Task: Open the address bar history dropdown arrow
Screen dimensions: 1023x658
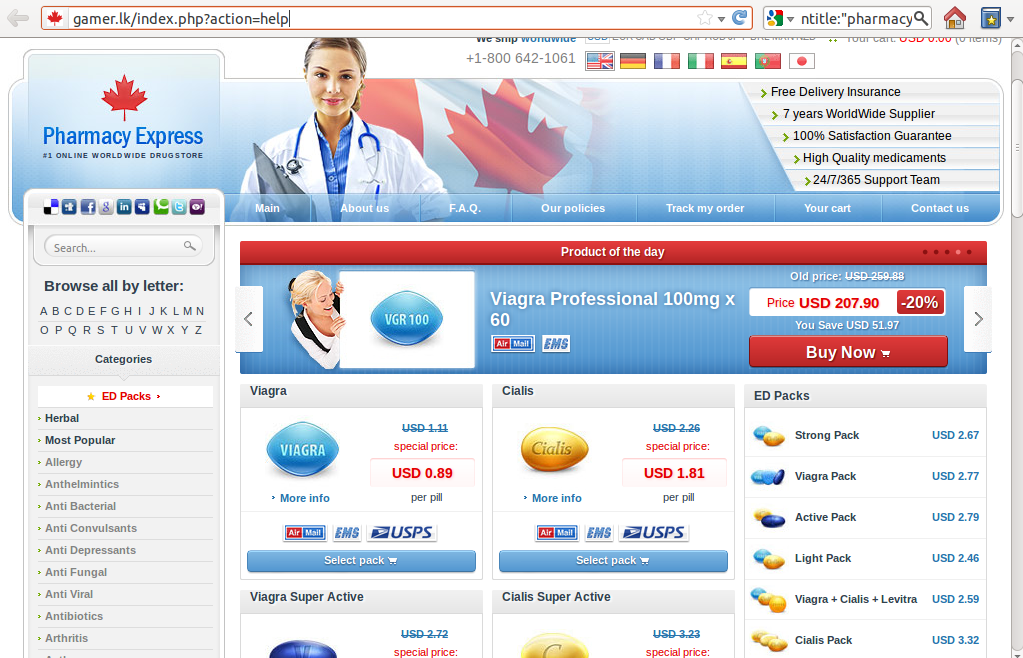Action: 722,19
